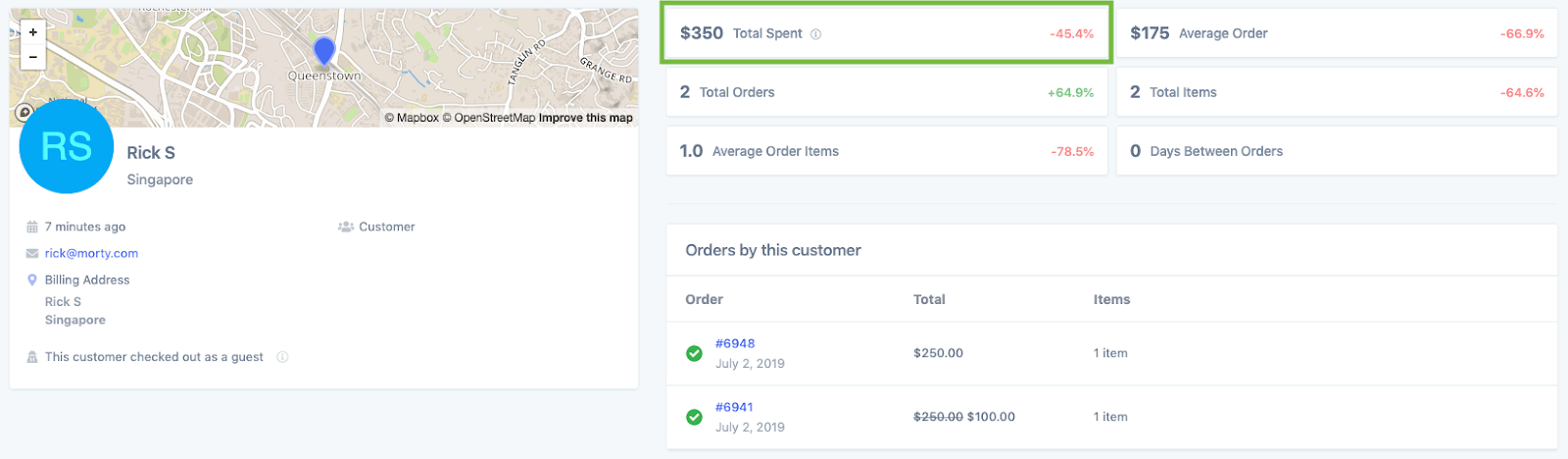Click the Days Between Orders card

(1337, 151)
